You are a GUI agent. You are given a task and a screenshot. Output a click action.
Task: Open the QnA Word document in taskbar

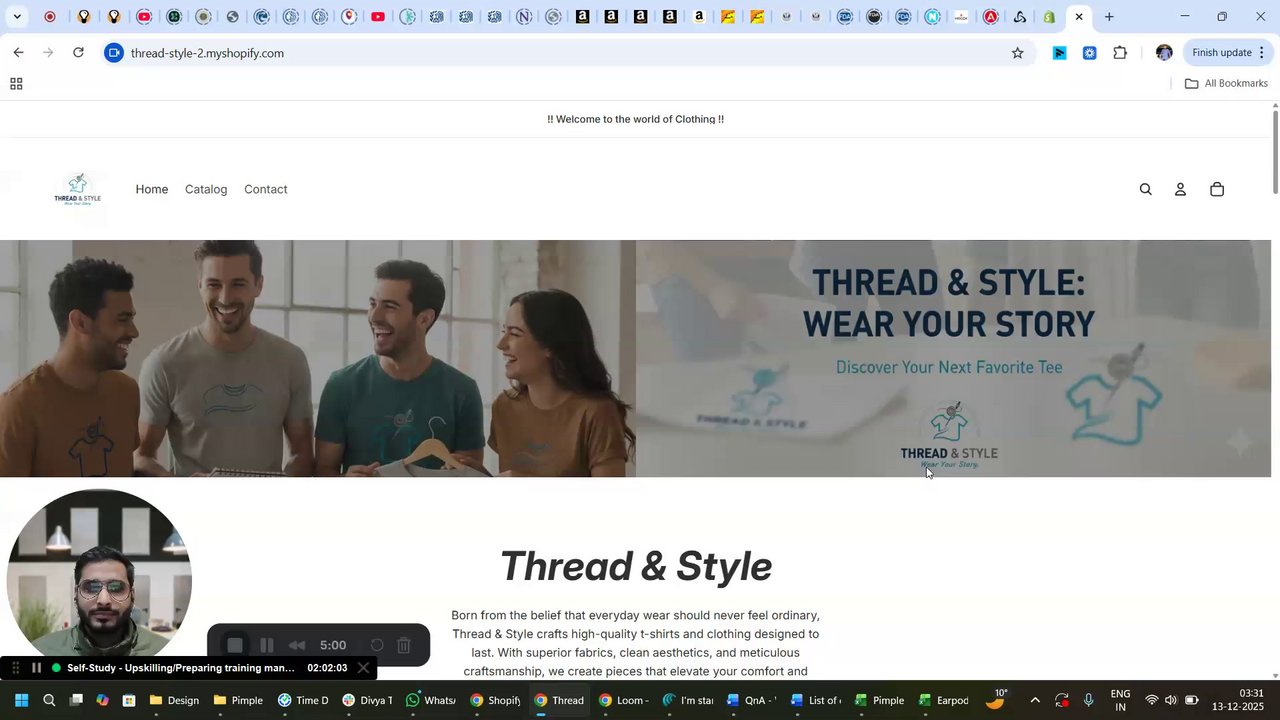click(x=751, y=700)
